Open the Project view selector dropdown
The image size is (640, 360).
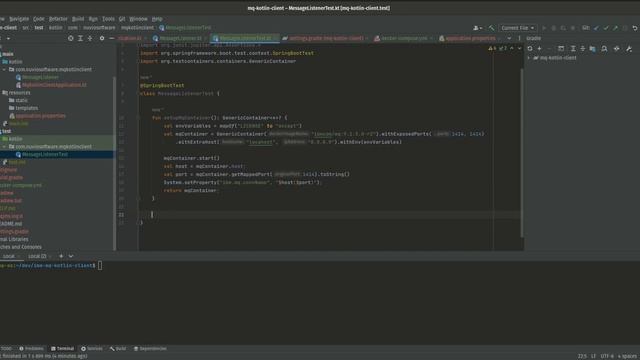(x=8, y=38)
